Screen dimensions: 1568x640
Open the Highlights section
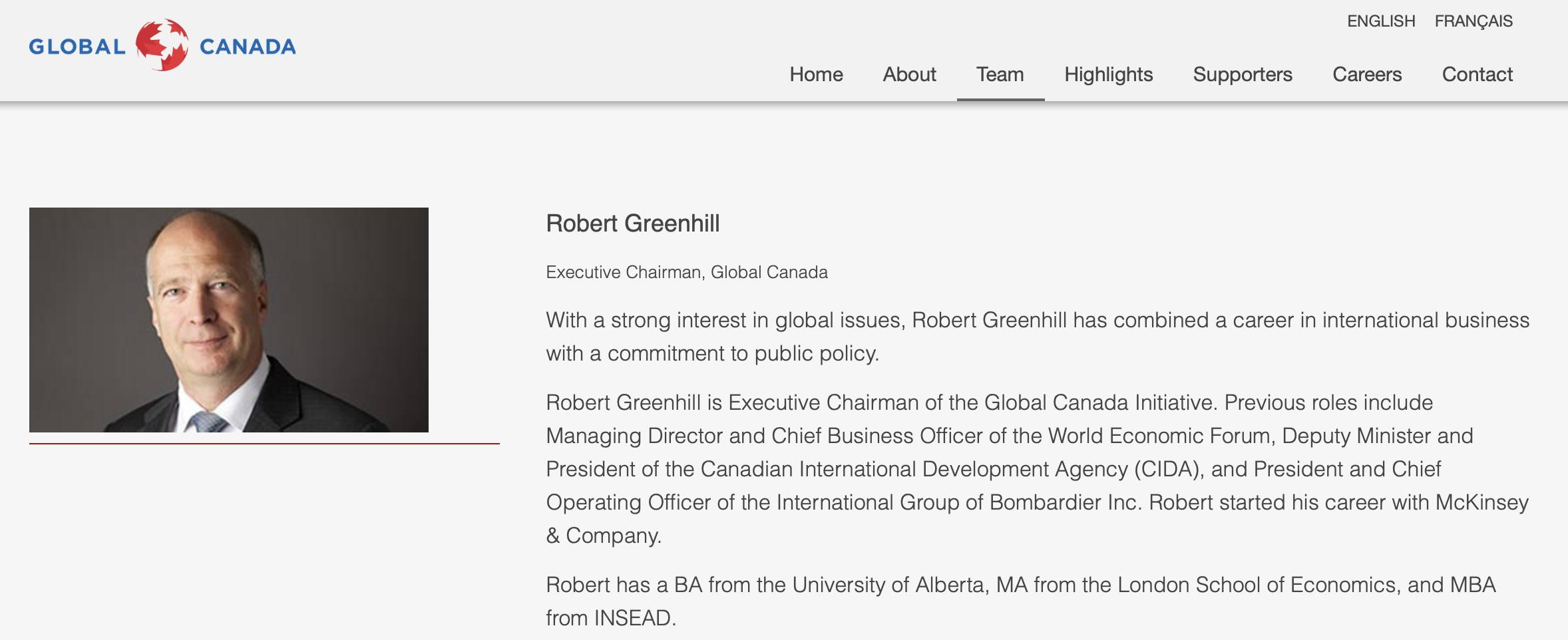(x=1108, y=74)
